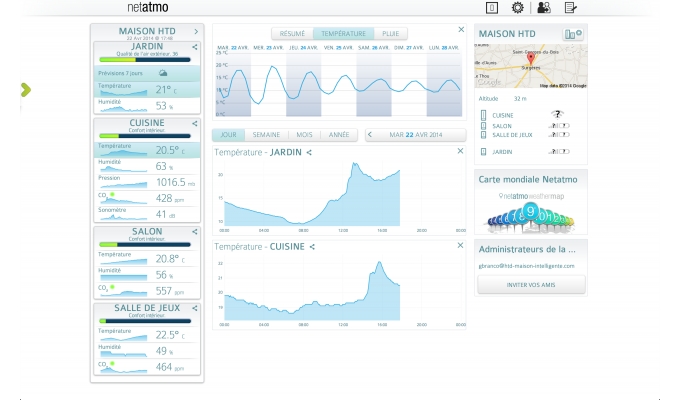
Task: Click the users/friends icon in header
Action: coord(543,7)
